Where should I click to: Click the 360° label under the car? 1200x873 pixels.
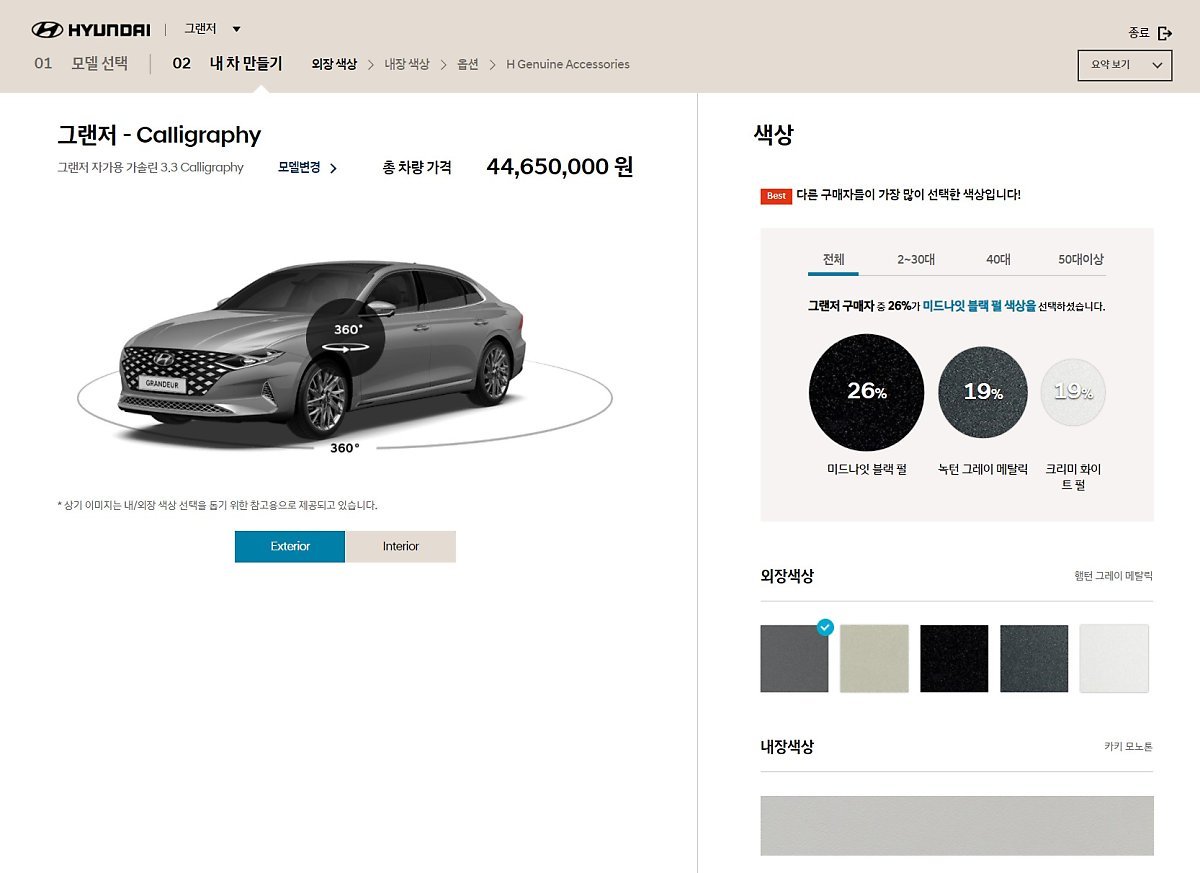(345, 448)
